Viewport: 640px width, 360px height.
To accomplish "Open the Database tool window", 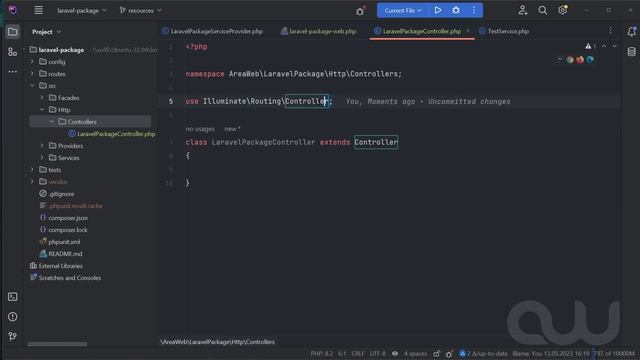I will pos(631,51).
